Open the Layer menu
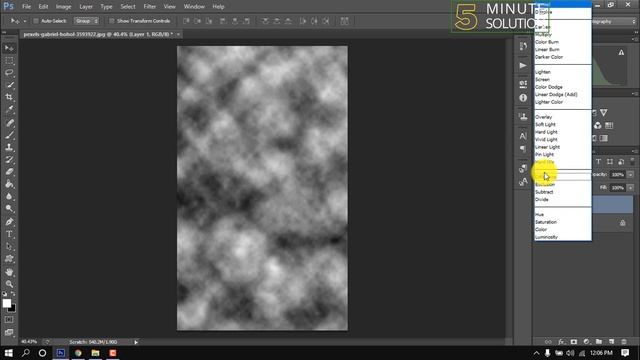The width and height of the screenshot is (640, 360). (x=86, y=7)
